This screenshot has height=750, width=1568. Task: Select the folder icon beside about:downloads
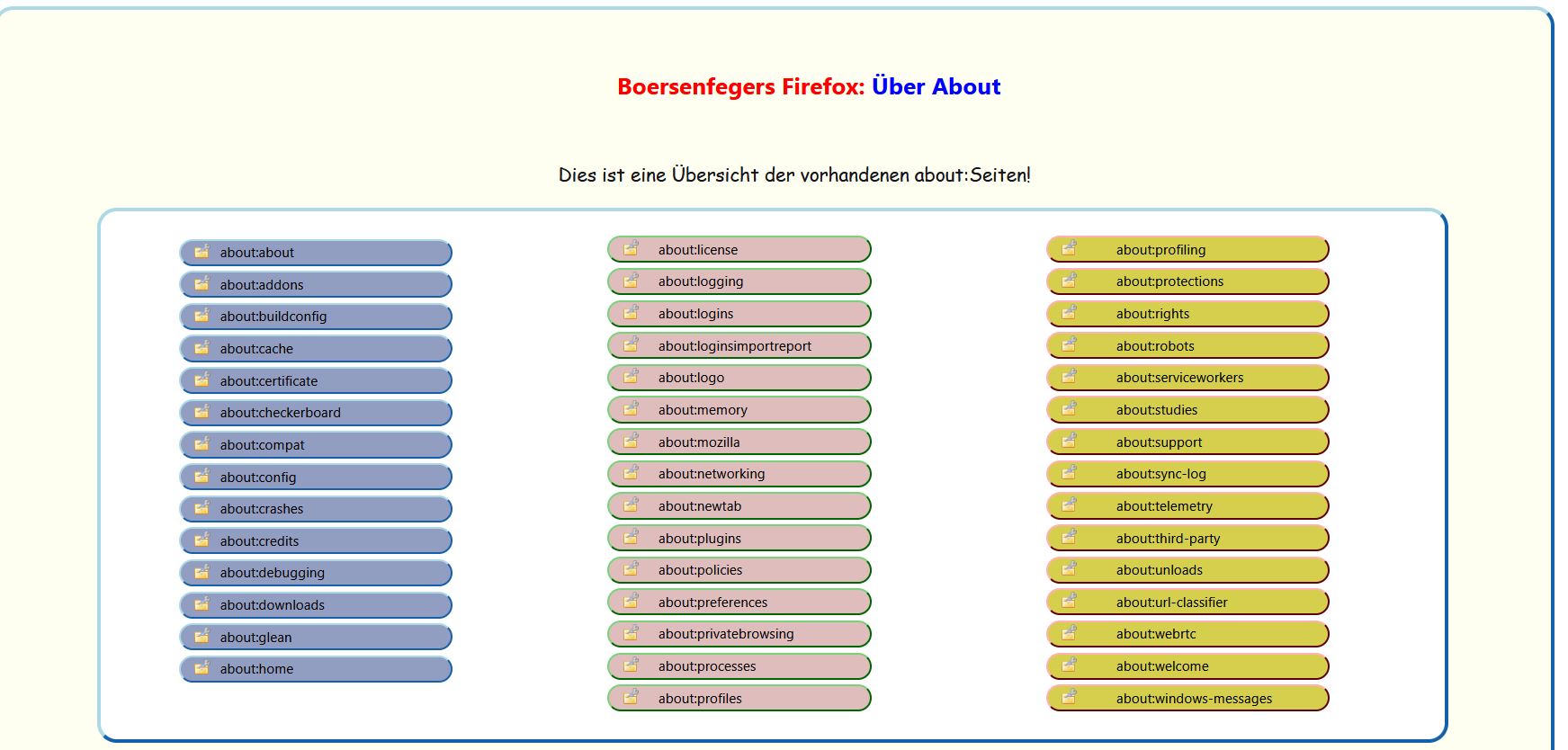pyautogui.click(x=202, y=603)
